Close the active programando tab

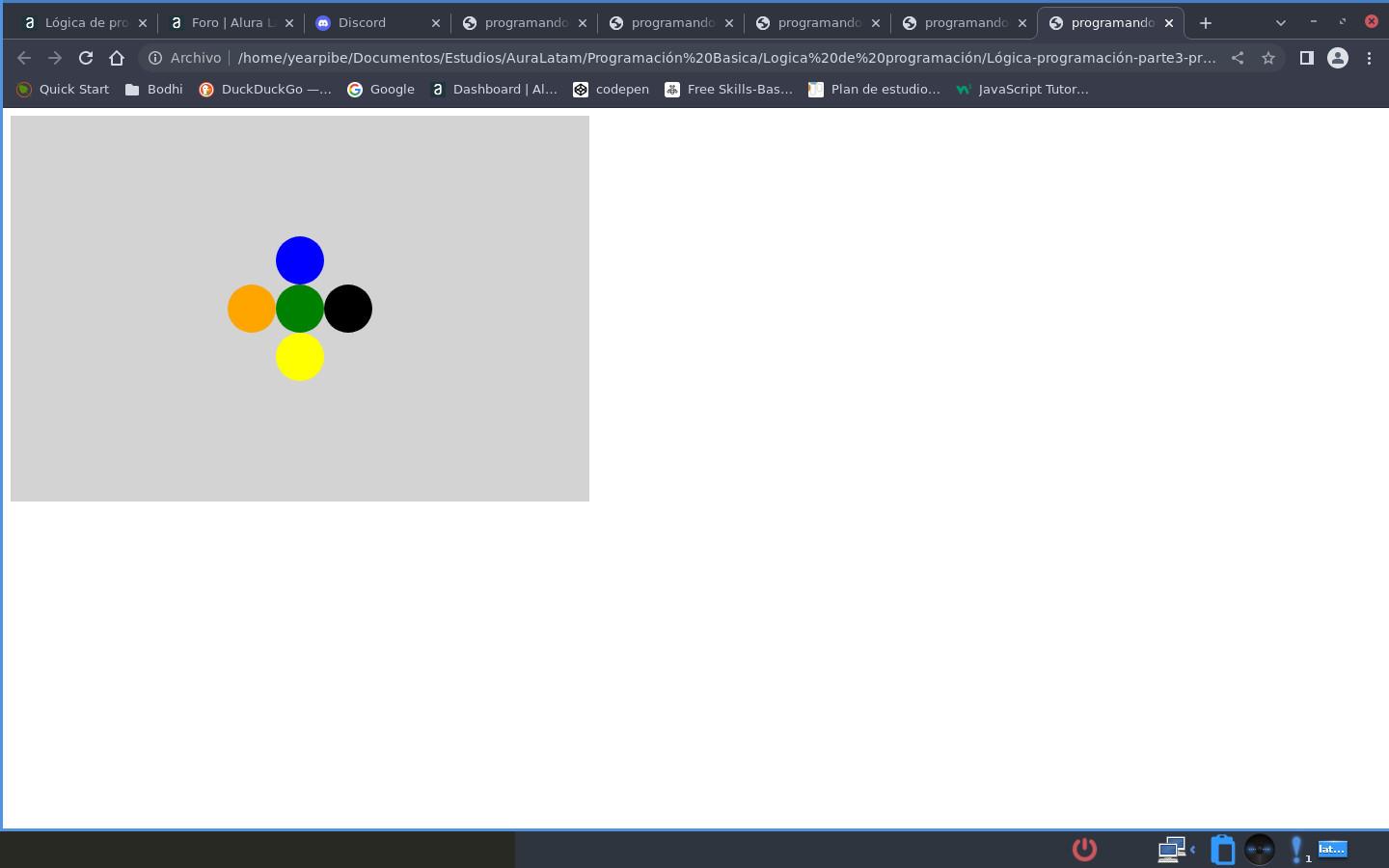pyautogui.click(x=1169, y=22)
